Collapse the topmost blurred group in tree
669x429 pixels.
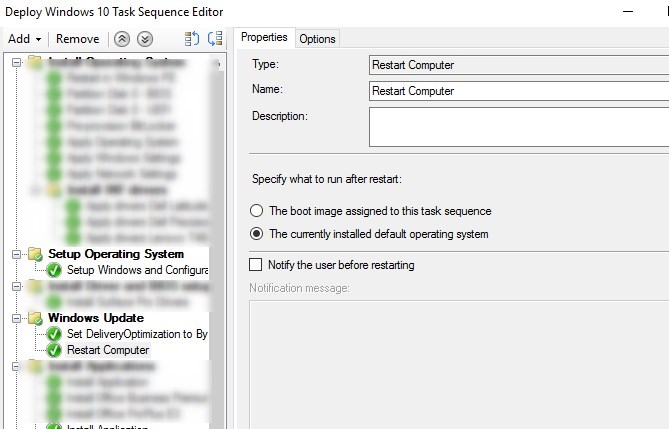point(16,63)
